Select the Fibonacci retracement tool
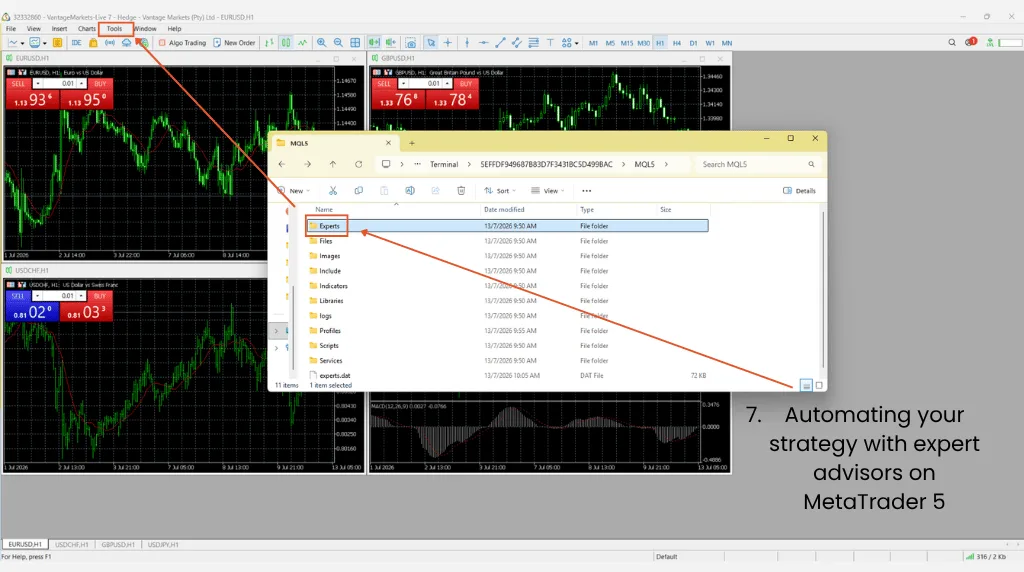Viewport: 1024px width, 572px height. 534,43
